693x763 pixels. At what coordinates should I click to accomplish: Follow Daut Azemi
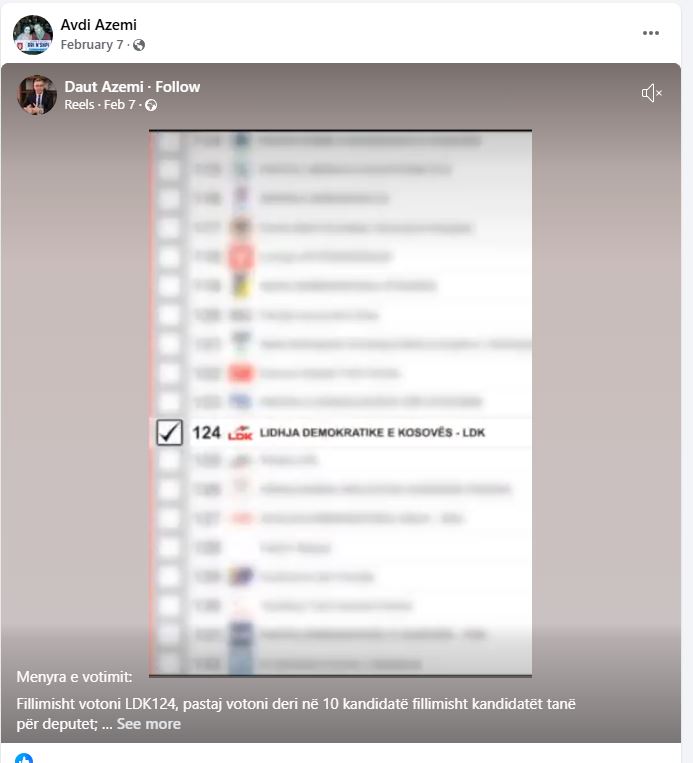[178, 87]
